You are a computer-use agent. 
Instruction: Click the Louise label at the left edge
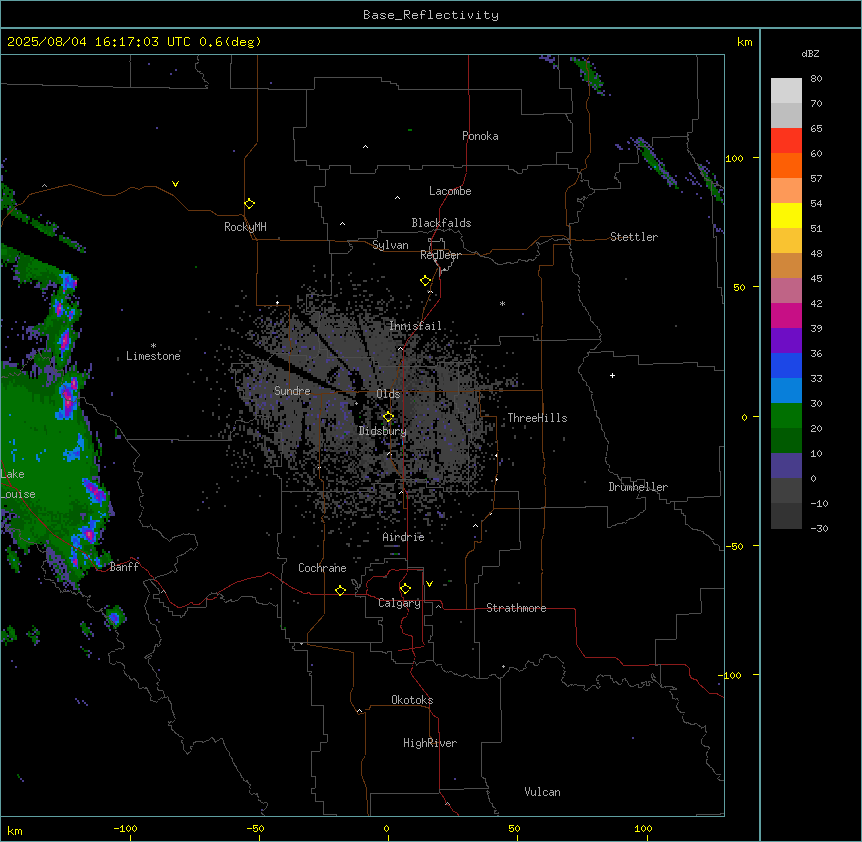[18, 494]
